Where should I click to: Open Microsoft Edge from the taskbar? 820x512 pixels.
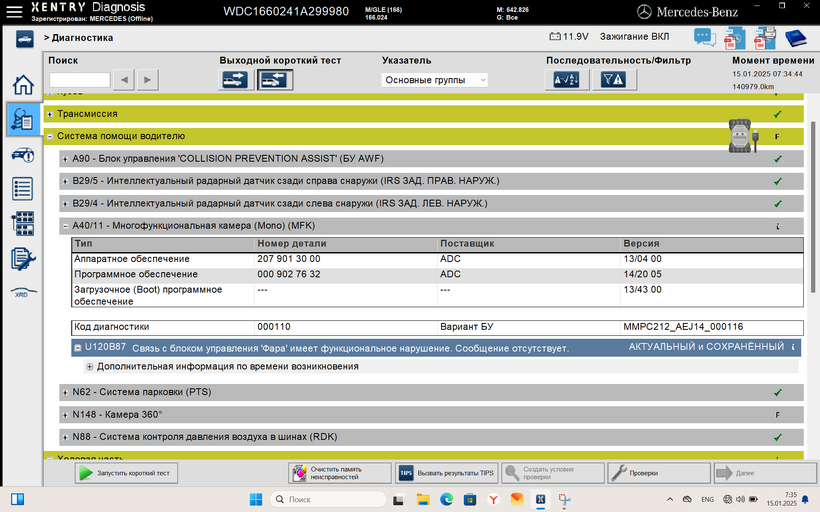click(x=446, y=499)
